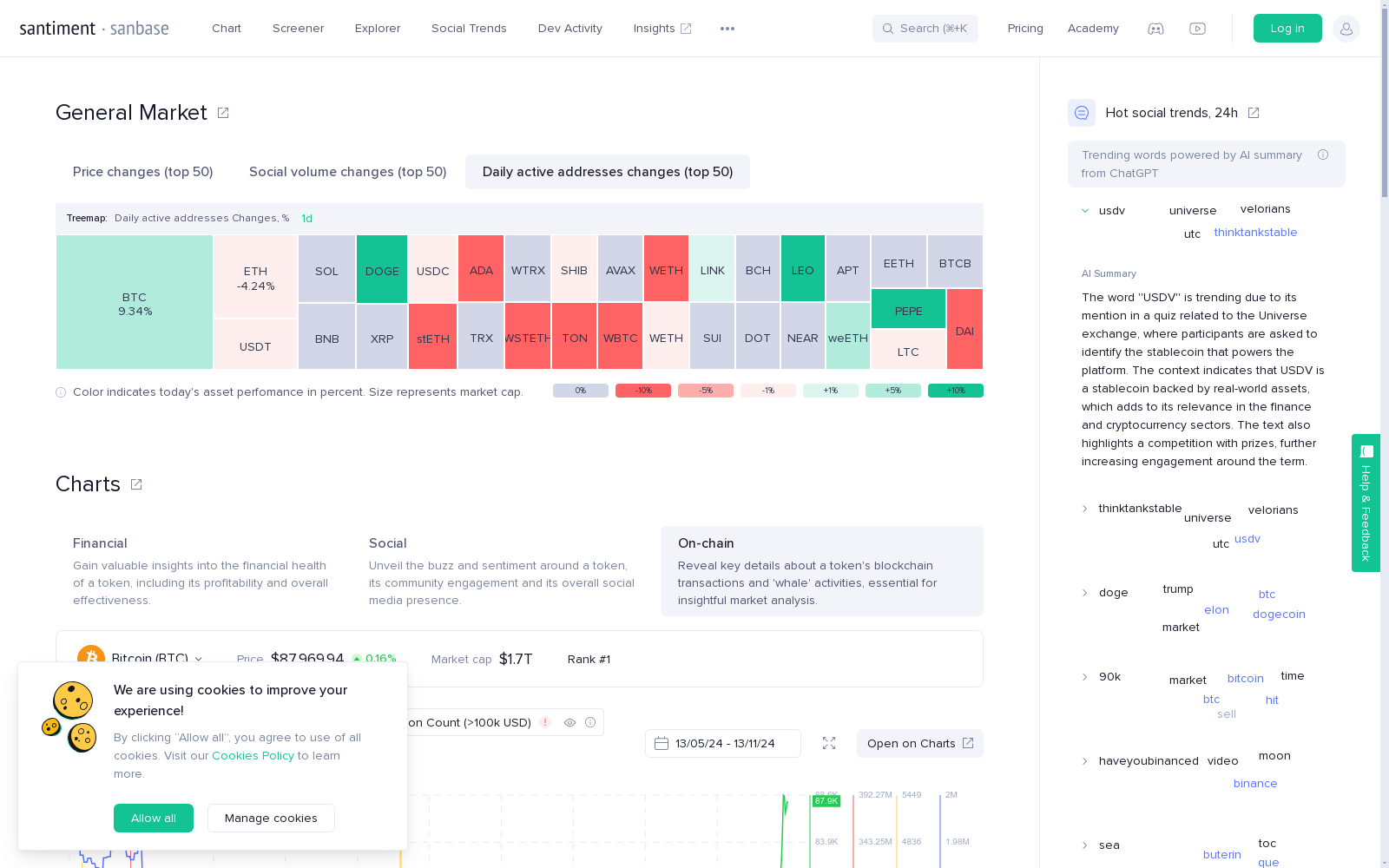The width and height of the screenshot is (1389, 868).
Task: Click the red warning icon on the >100k USD metric
Action: tap(545, 722)
